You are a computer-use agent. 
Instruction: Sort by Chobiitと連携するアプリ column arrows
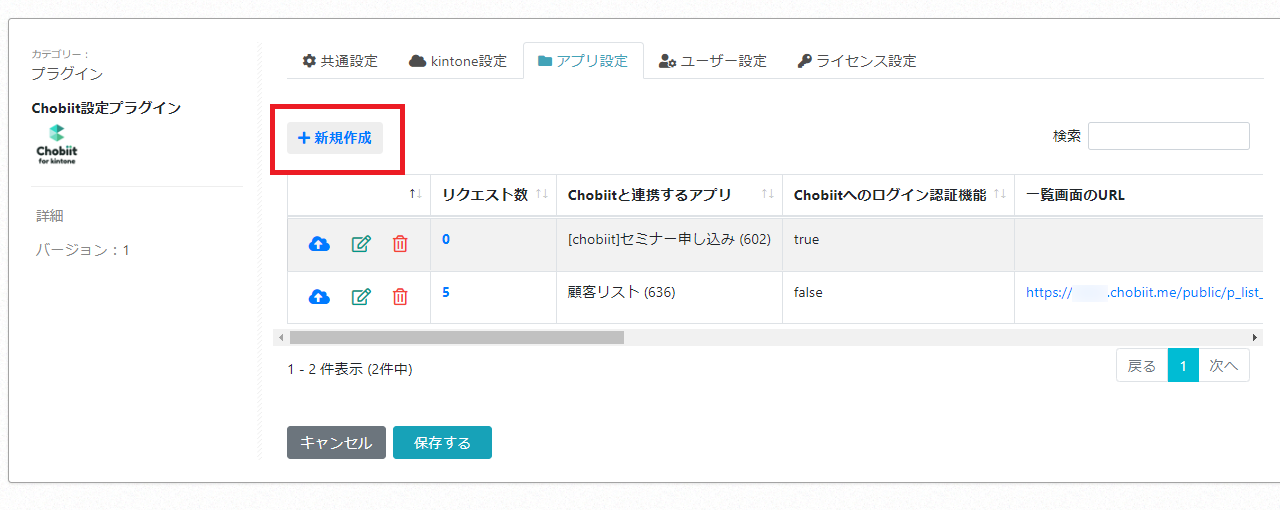coord(768,194)
